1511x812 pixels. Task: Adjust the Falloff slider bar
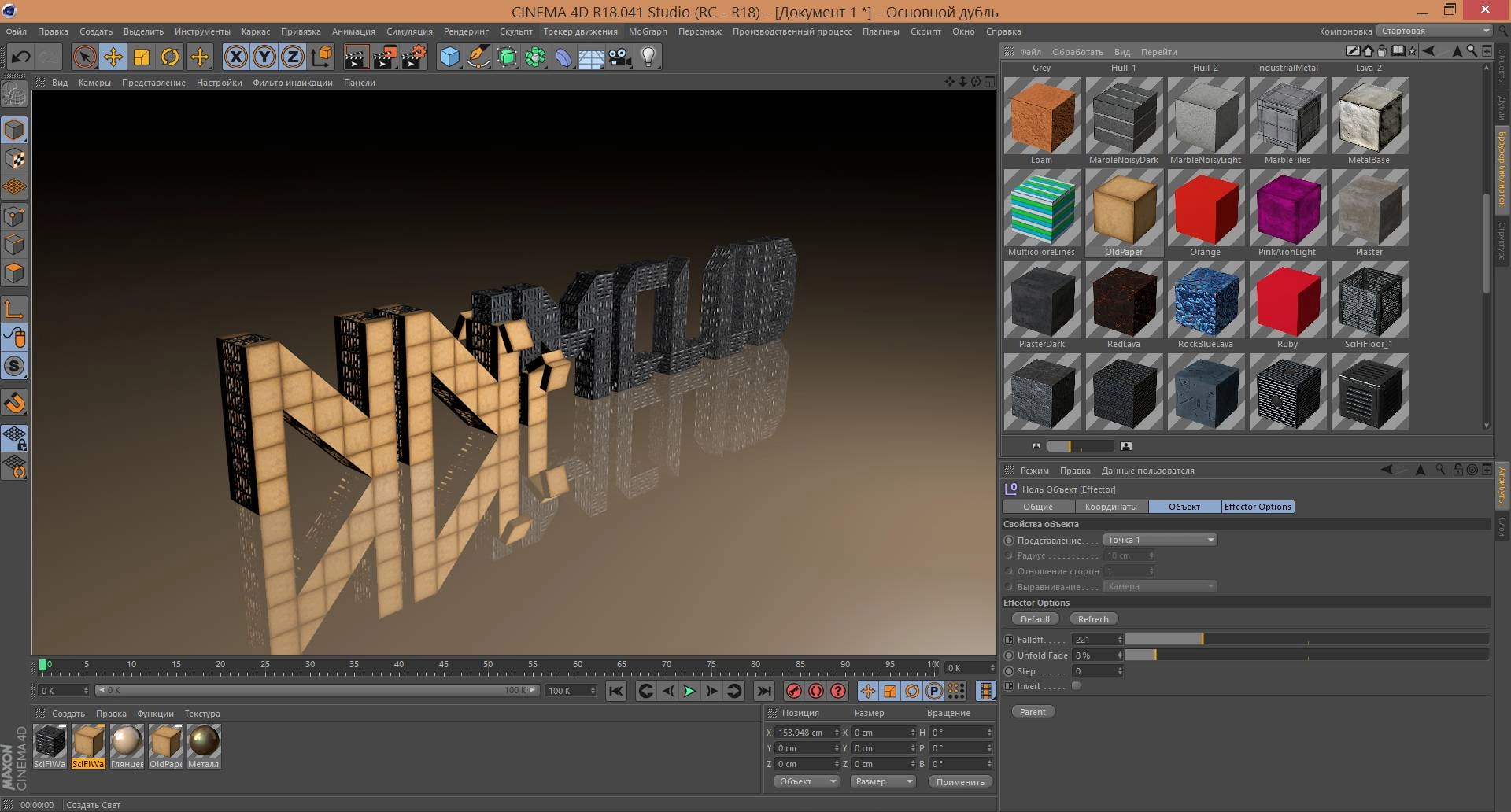[1306, 639]
